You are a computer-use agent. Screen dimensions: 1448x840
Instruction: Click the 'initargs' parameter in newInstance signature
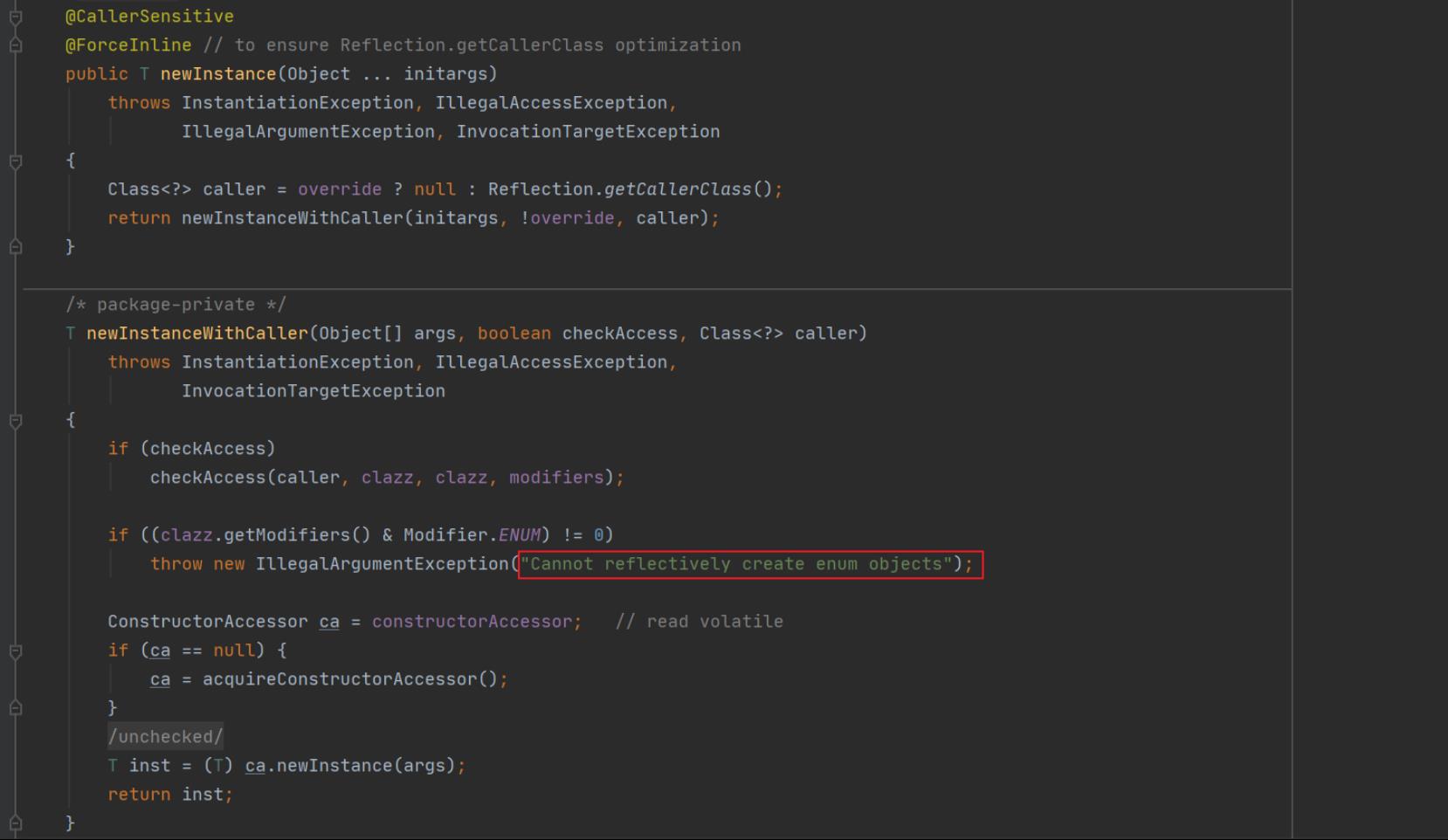(x=445, y=74)
